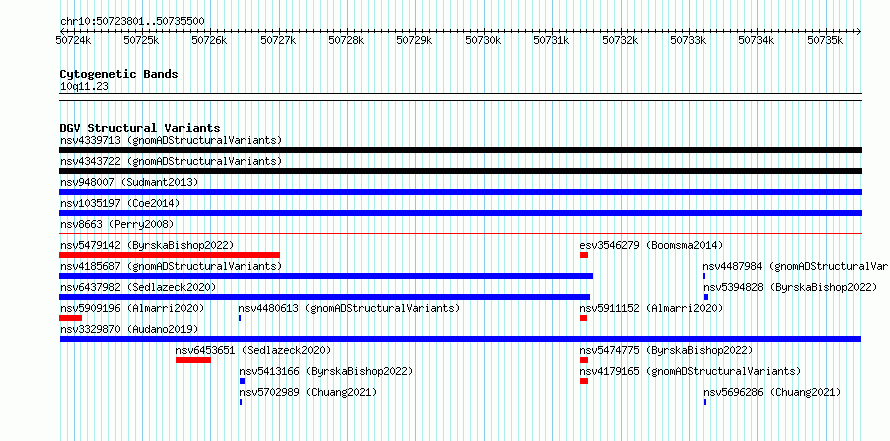Viewport: 890px width, 441px height.
Task: Click the nsv4343722 gnomADStructuralVariants label
Action: point(171,161)
